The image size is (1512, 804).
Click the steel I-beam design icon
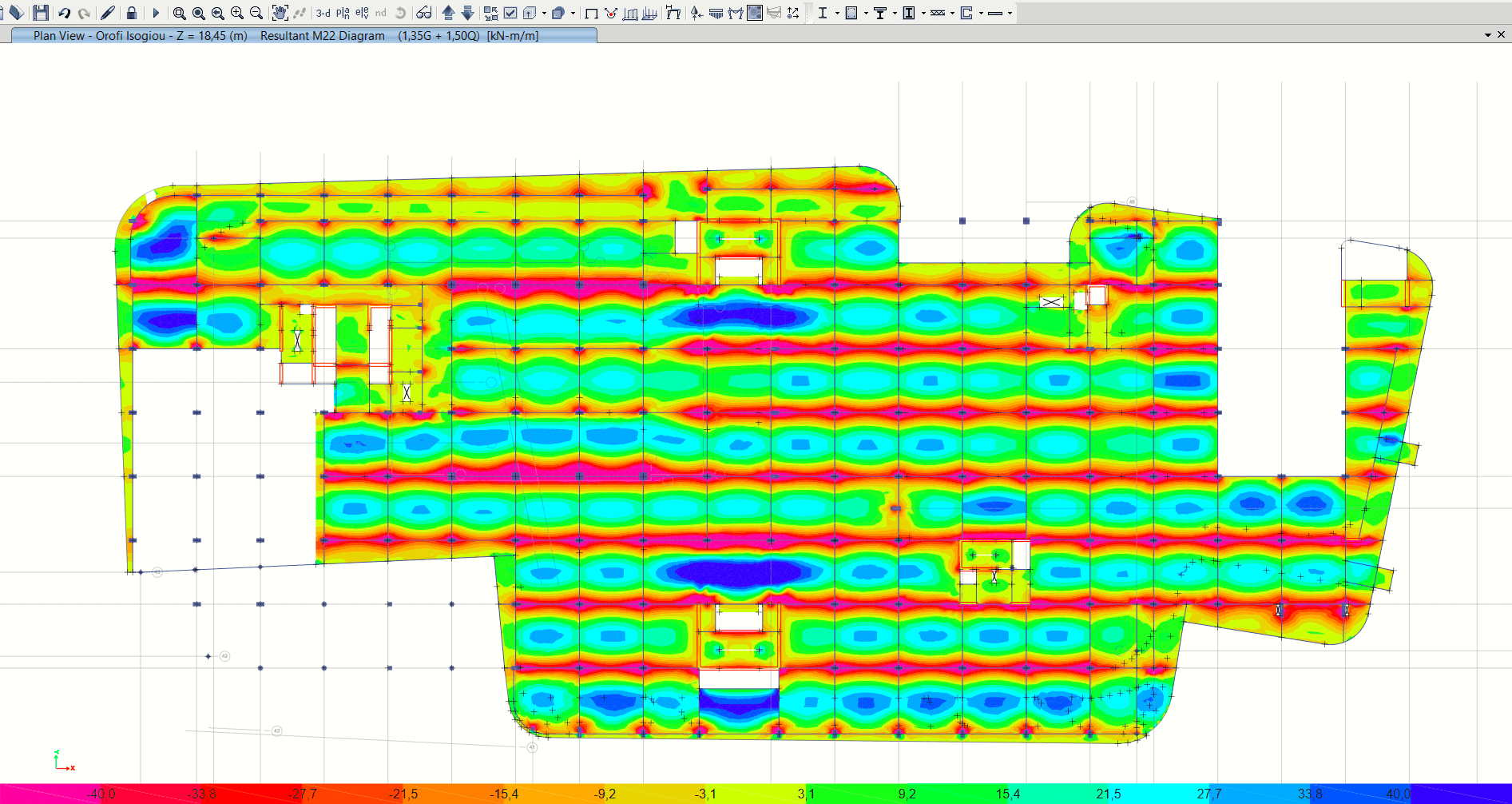[x=823, y=13]
